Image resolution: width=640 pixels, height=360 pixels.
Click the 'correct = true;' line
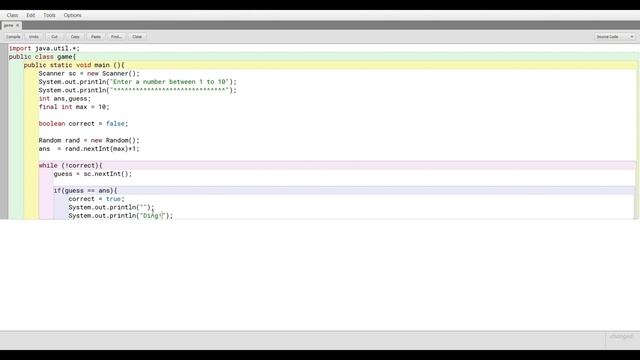click(96, 199)
